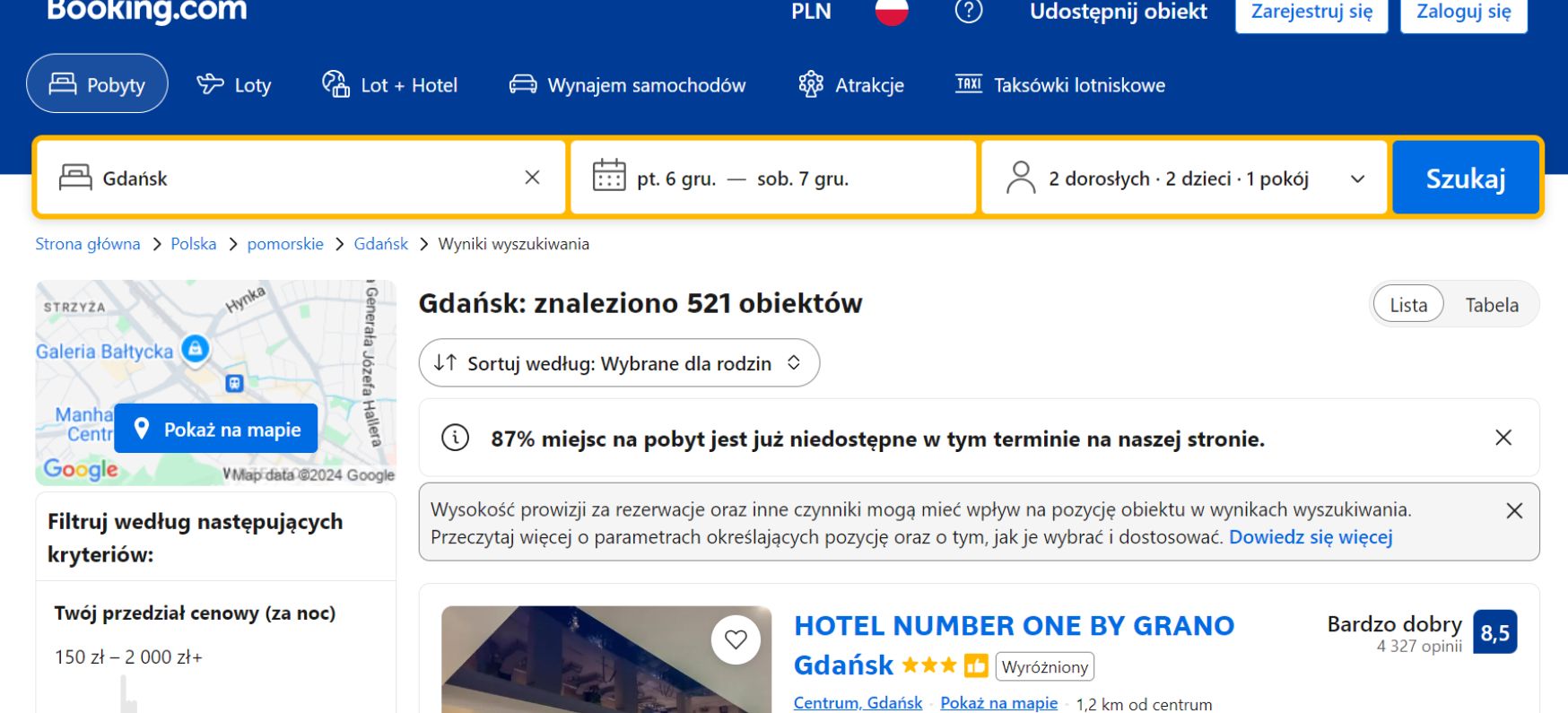
Task: Click Udostępnij obiekt link
Action: 1118,12
